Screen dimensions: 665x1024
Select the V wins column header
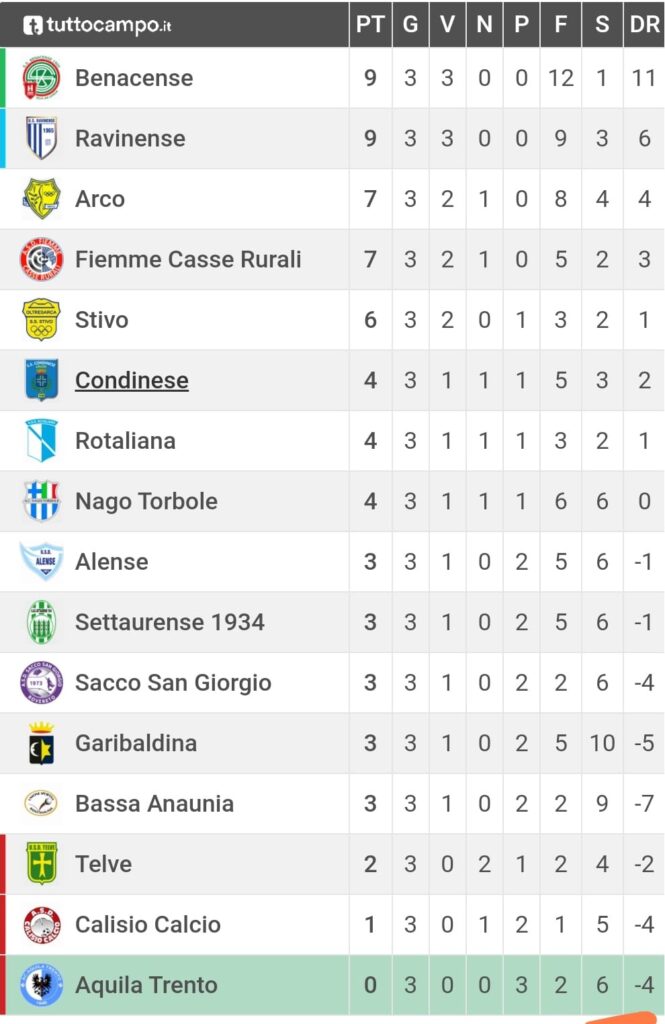click(447, 24)
